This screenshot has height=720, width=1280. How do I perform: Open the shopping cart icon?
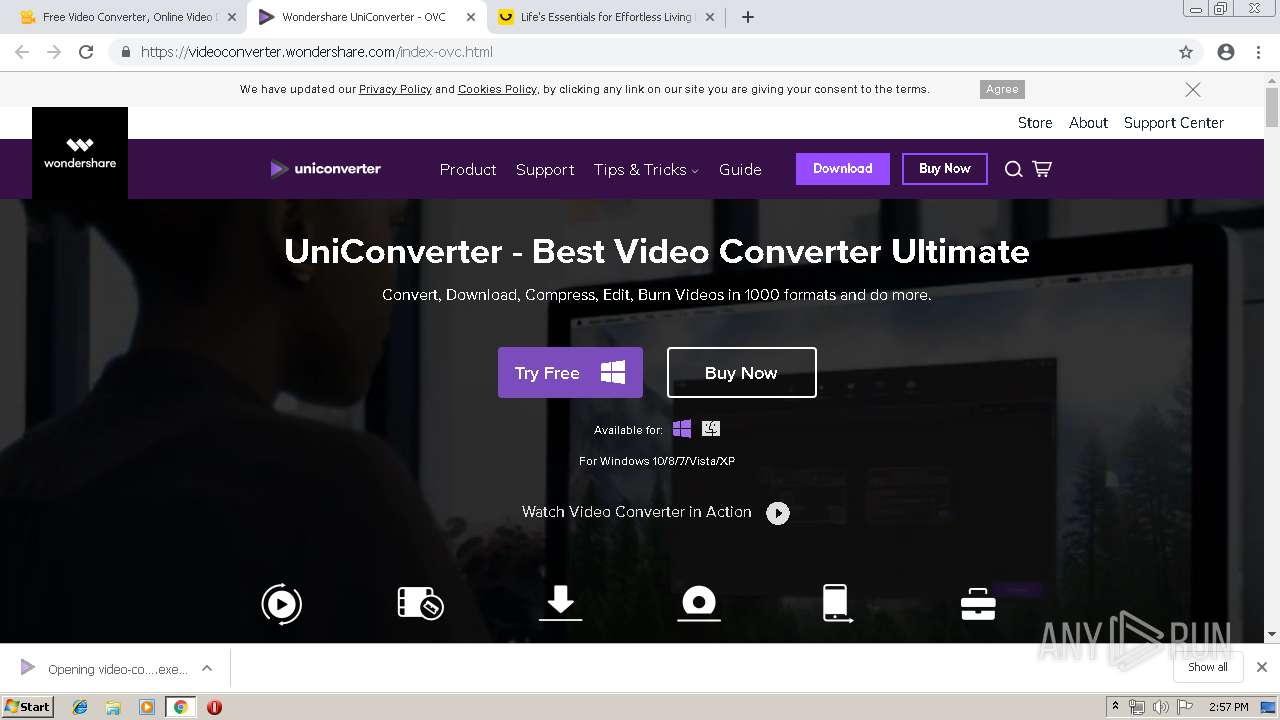point(1042,169)
